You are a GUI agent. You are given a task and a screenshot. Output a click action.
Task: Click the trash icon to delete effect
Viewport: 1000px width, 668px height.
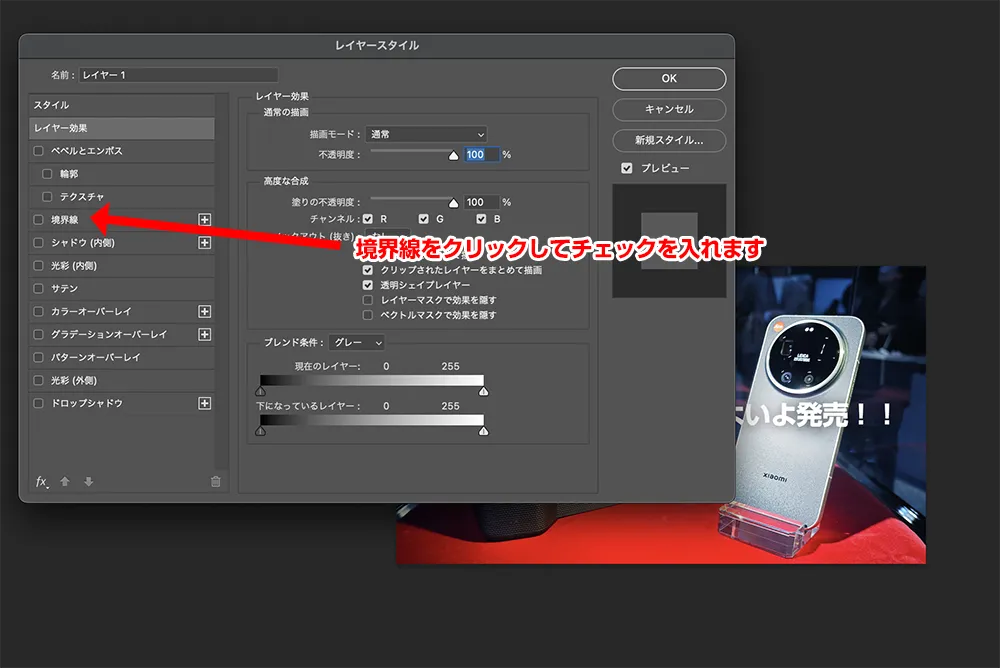pyautogui.click(x=215, y=482)
